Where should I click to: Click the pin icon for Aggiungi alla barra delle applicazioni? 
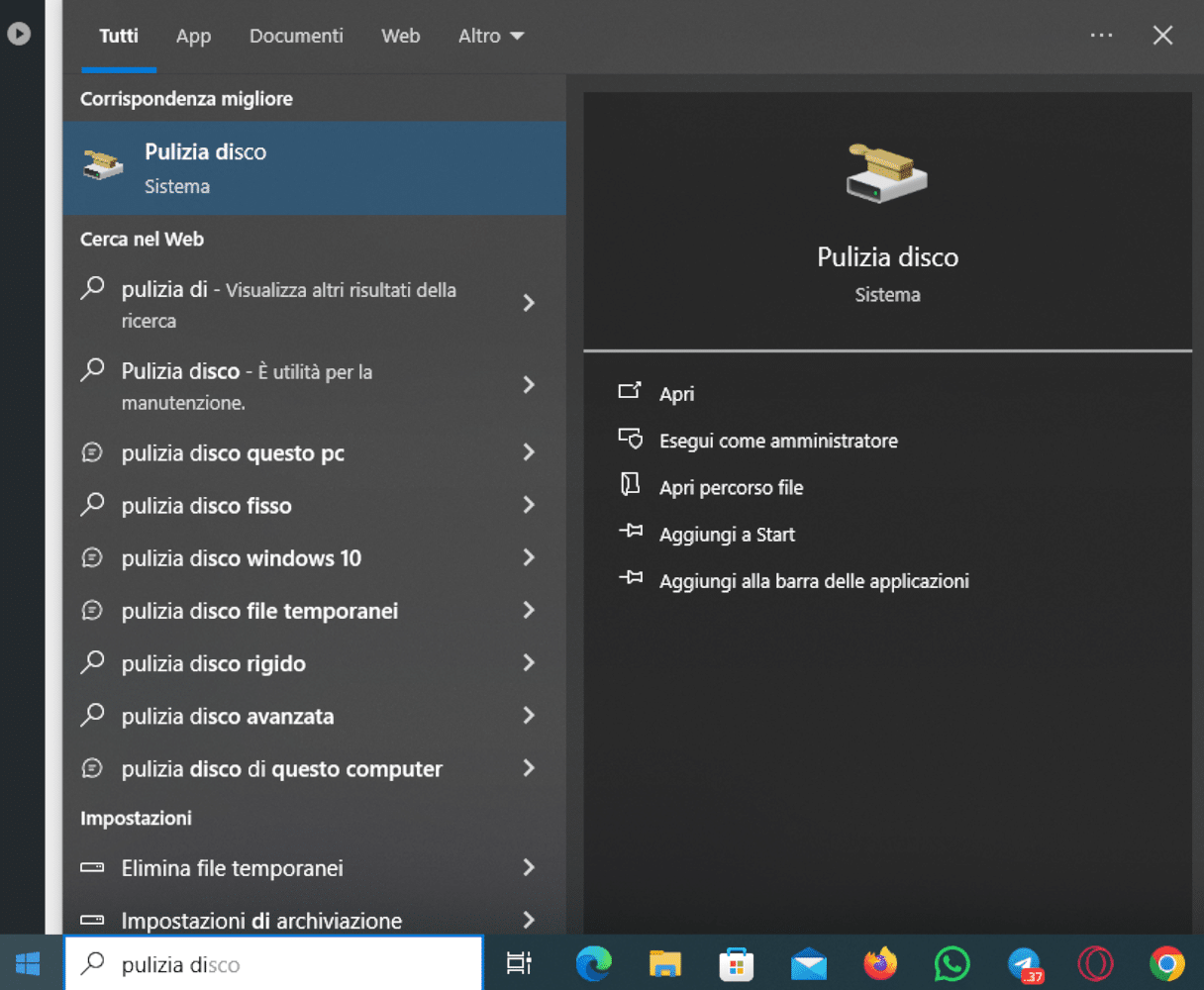[631, 578]
